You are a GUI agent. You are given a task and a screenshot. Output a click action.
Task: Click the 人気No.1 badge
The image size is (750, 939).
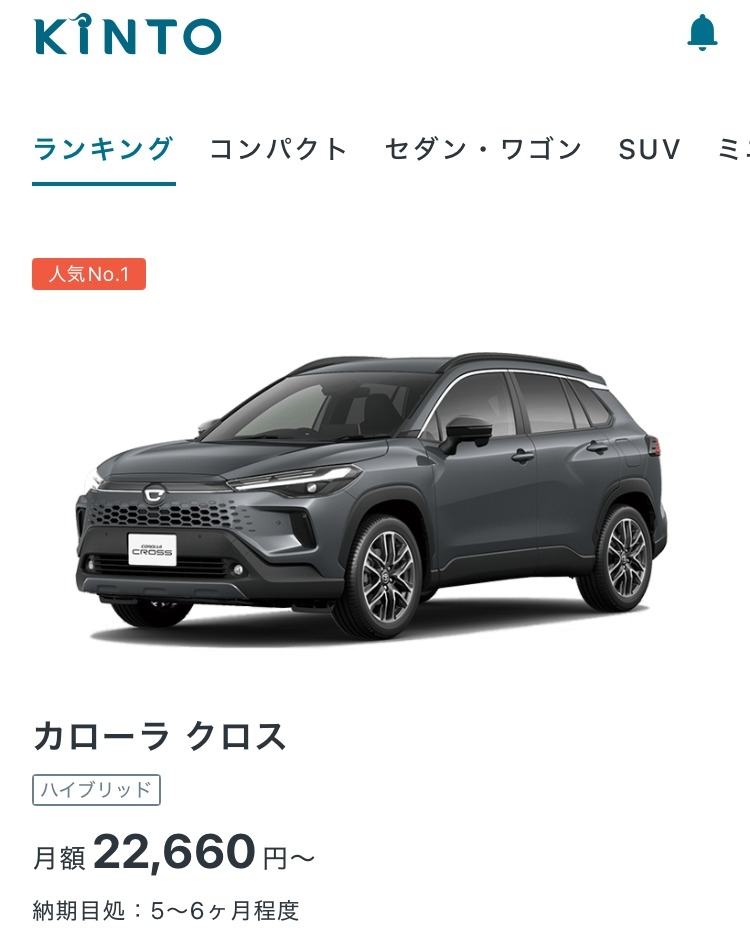pos(89,274)
